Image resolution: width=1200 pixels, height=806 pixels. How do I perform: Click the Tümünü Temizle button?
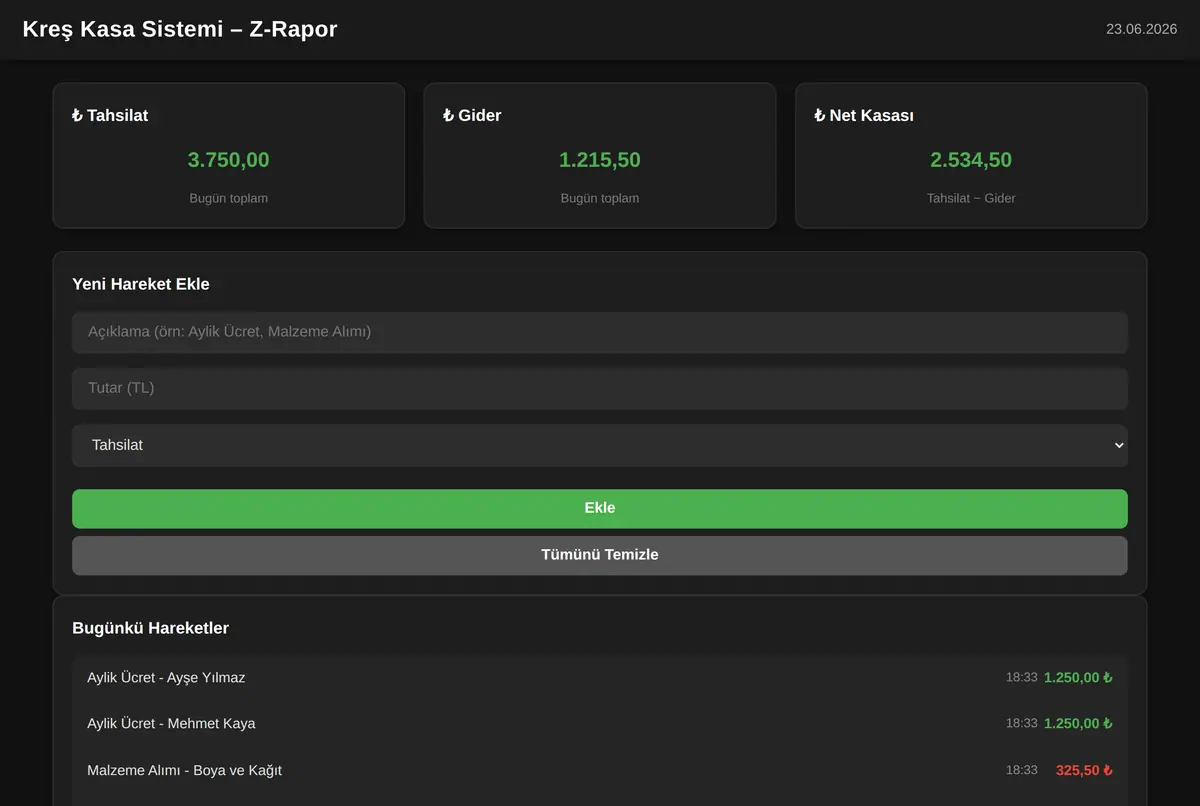click(x=600, y=555)
